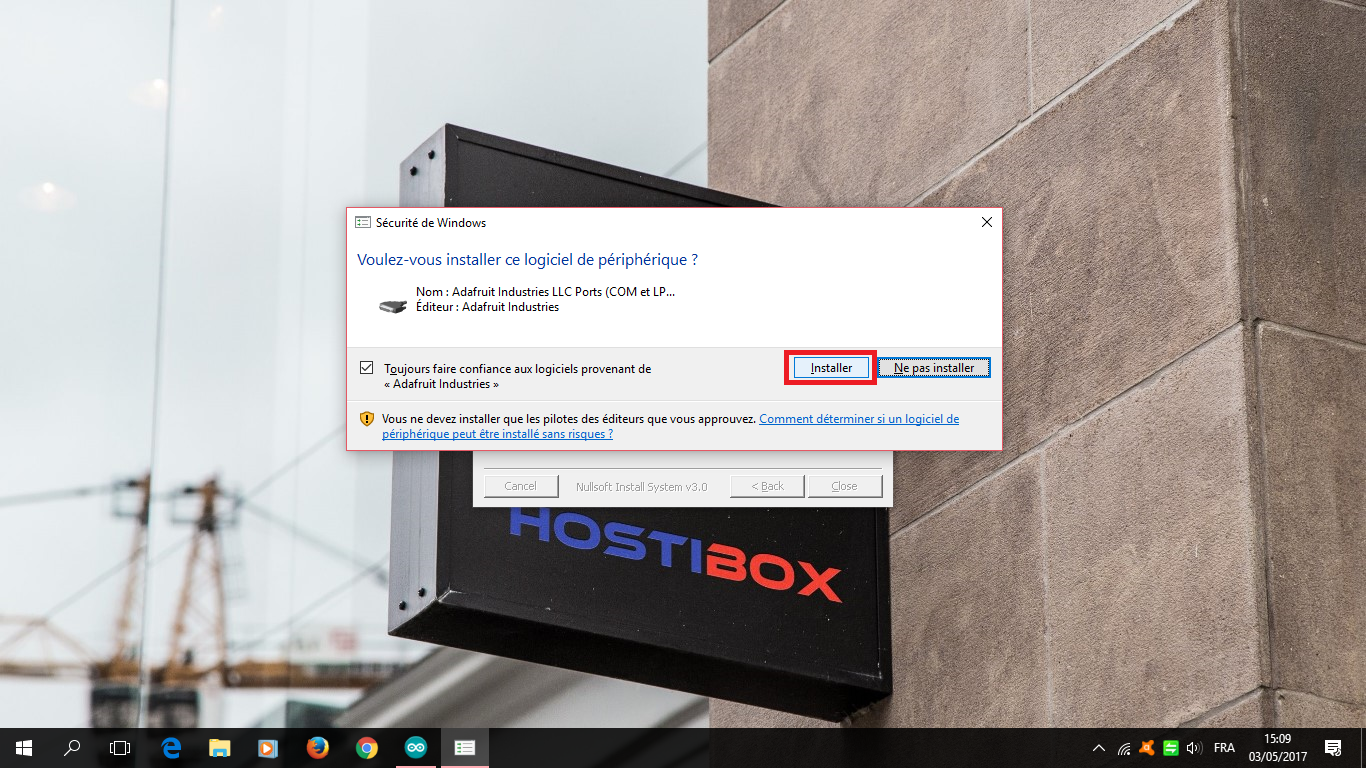Open the Avast antivirus tray icon
Viewport: 1366px width, 768px height.
point(1147,748)
